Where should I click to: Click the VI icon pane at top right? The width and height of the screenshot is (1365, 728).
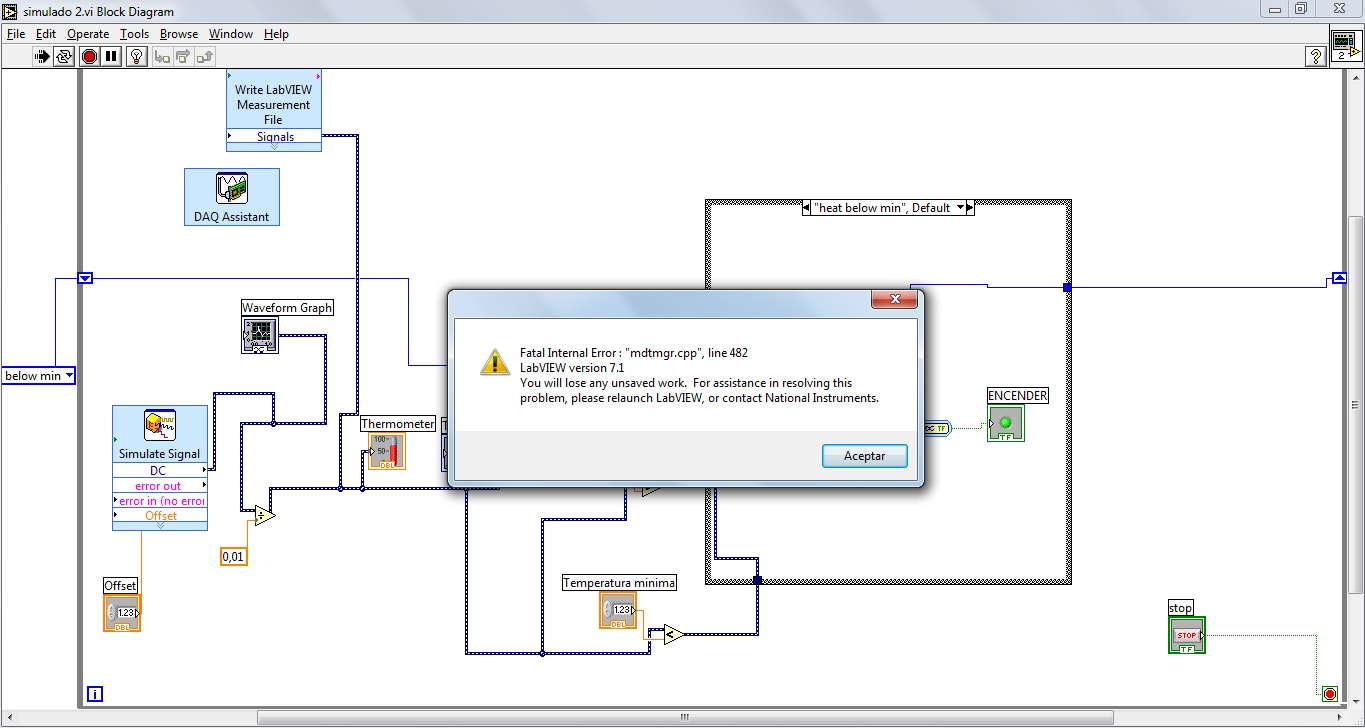tap(1346, 46)
